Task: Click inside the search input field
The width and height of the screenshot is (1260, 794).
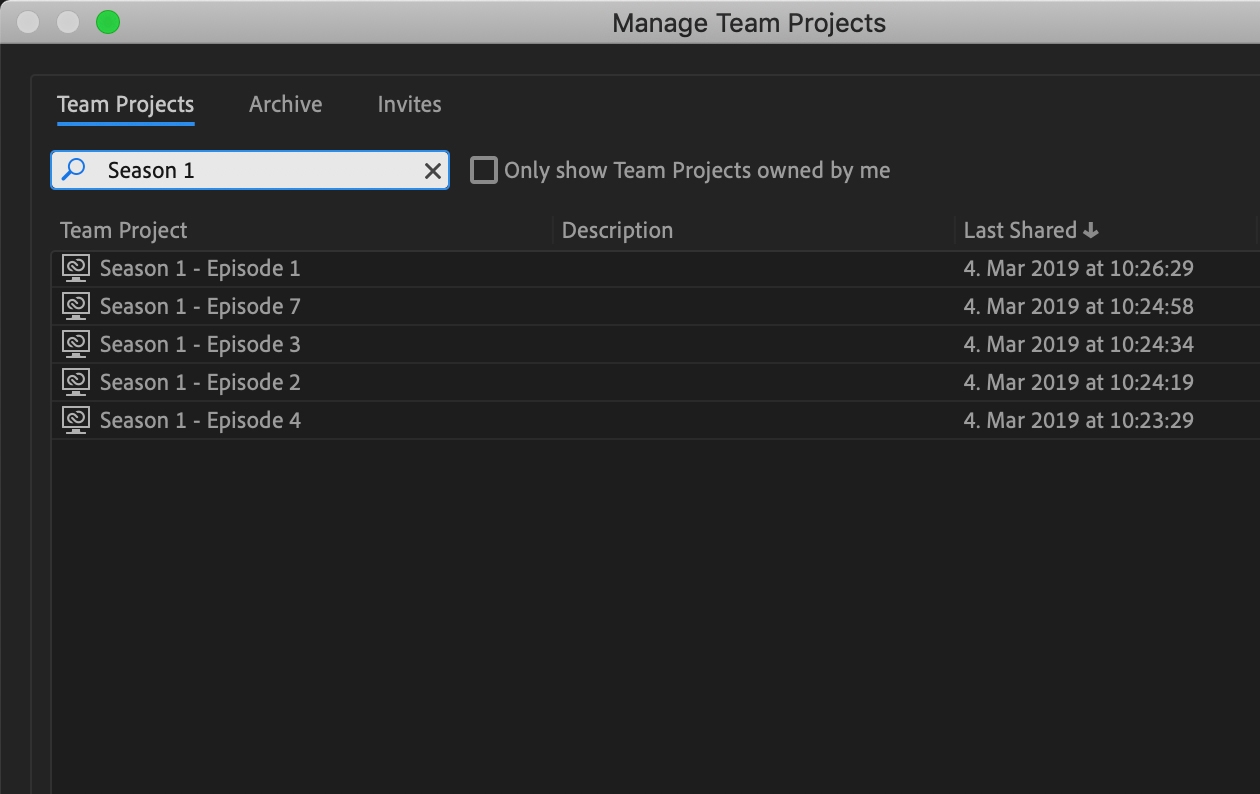Action: coord(250,169)
